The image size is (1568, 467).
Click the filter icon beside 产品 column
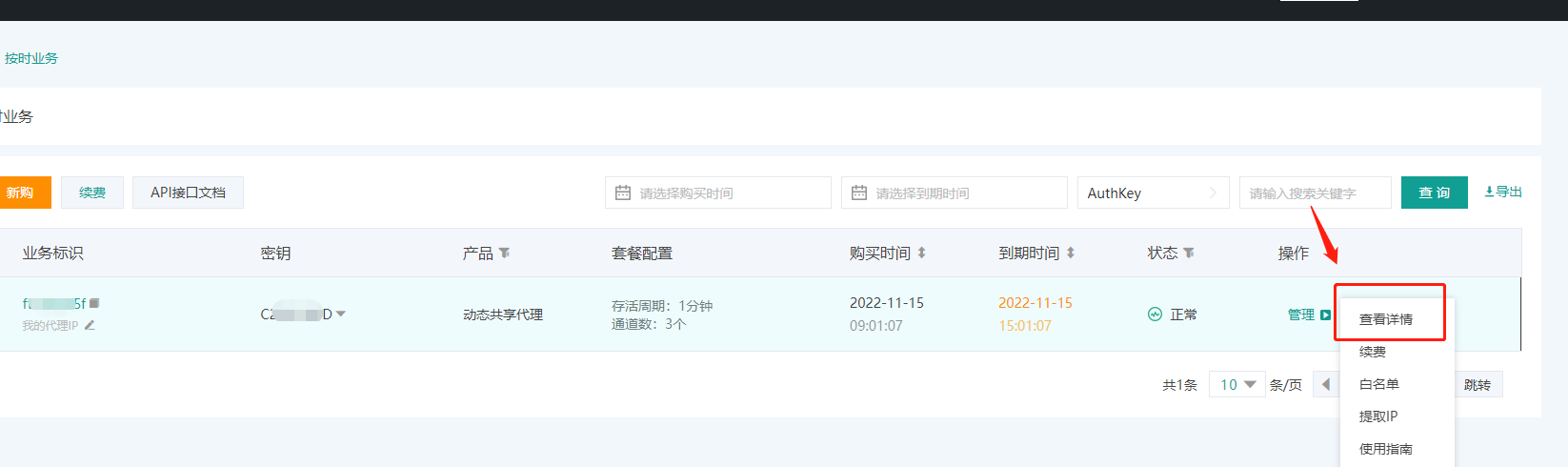(504, 253)
